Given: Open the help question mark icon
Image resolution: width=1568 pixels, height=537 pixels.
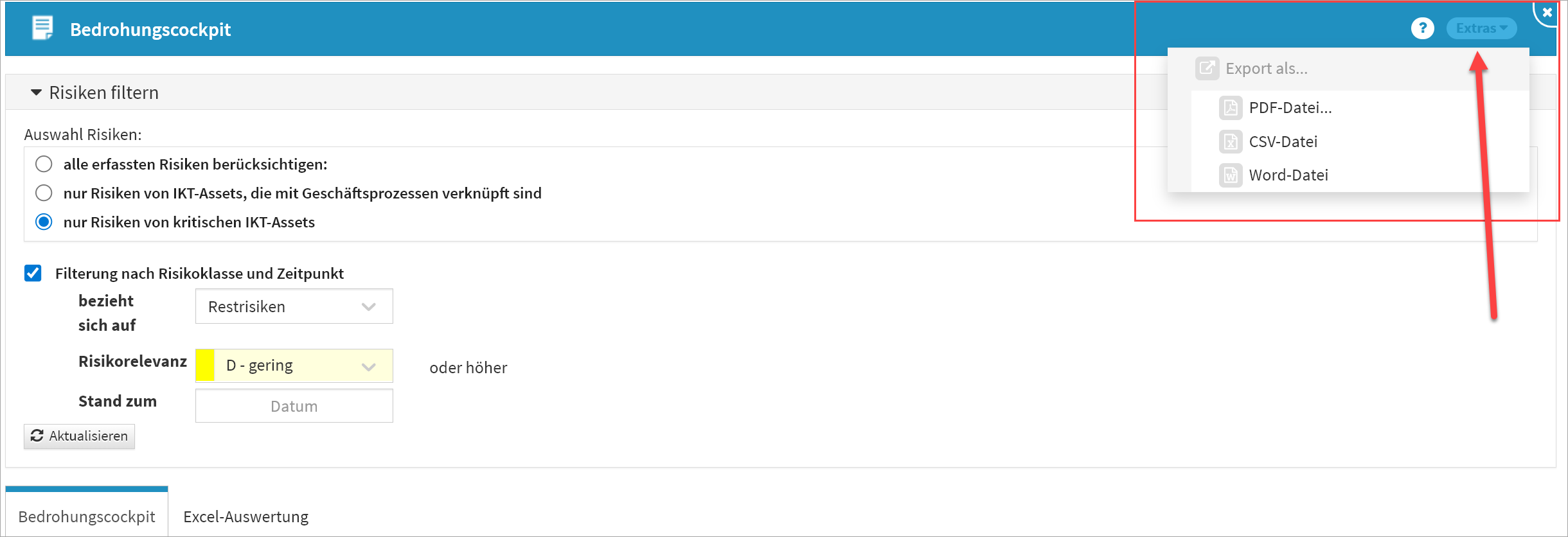Looking at the screenshot, I should pos(1422,28).
